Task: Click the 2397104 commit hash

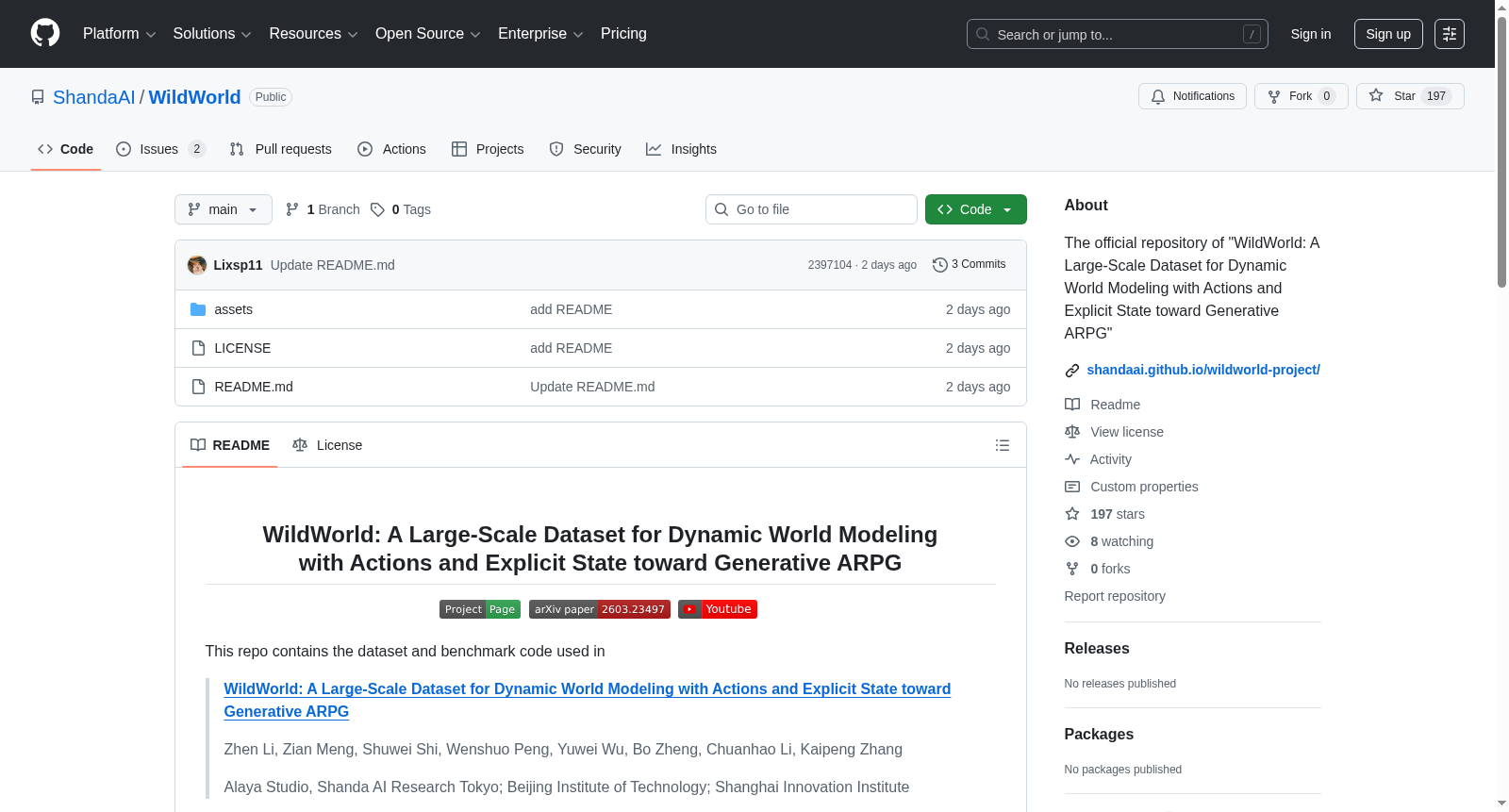Action: coord(830,265)
